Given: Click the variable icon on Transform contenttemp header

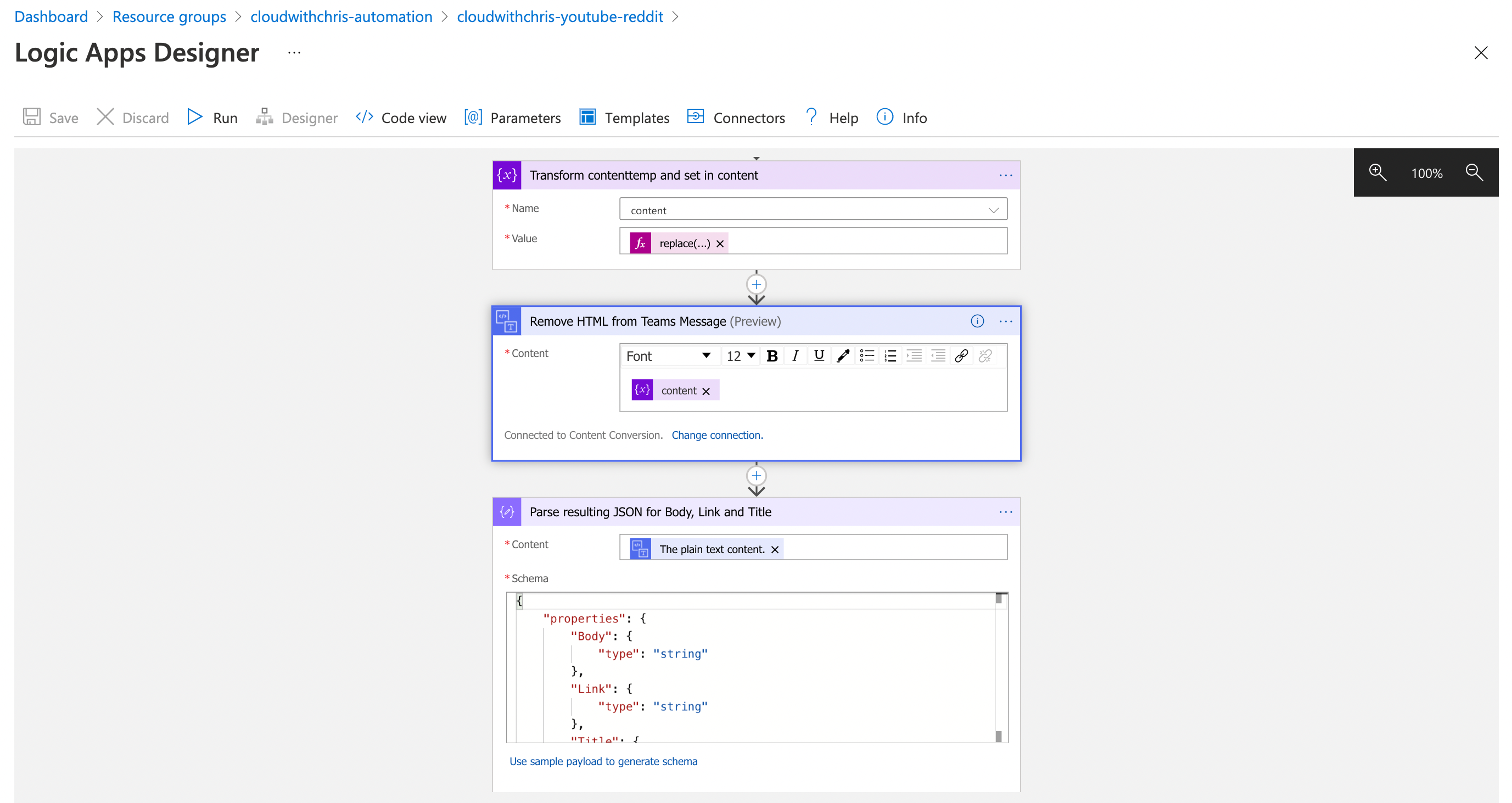Looking at the screenshot, I should coord(507,175).
